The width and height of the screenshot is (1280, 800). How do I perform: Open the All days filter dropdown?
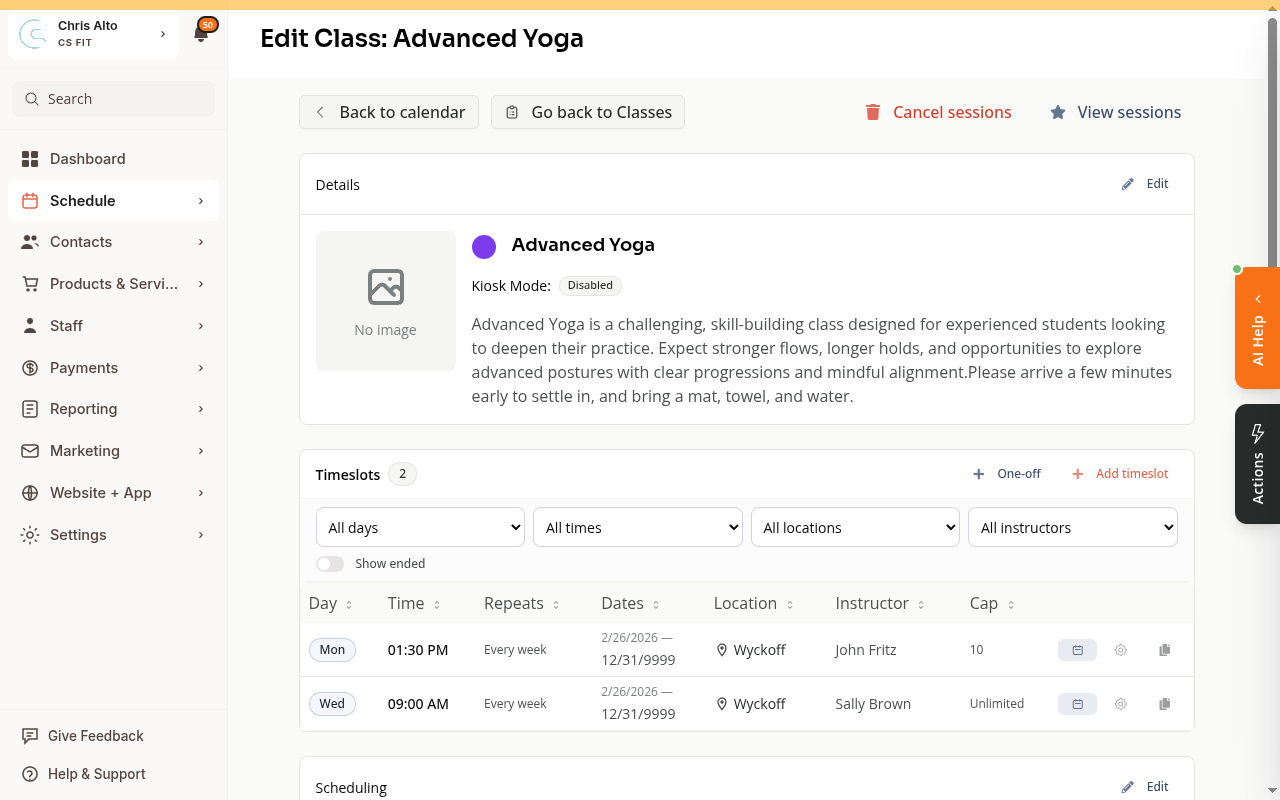(420, 528)
